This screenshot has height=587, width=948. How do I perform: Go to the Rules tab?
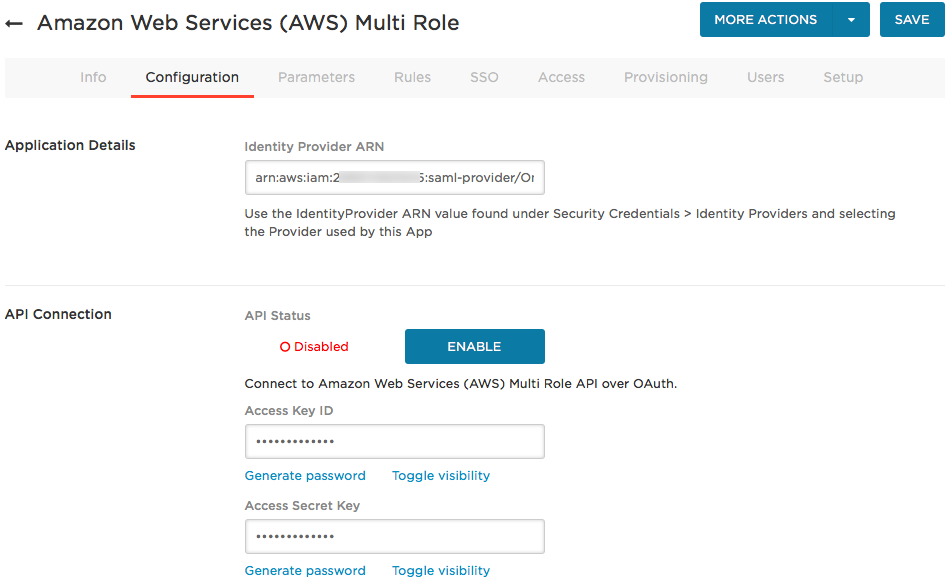(x=412, y=77)
